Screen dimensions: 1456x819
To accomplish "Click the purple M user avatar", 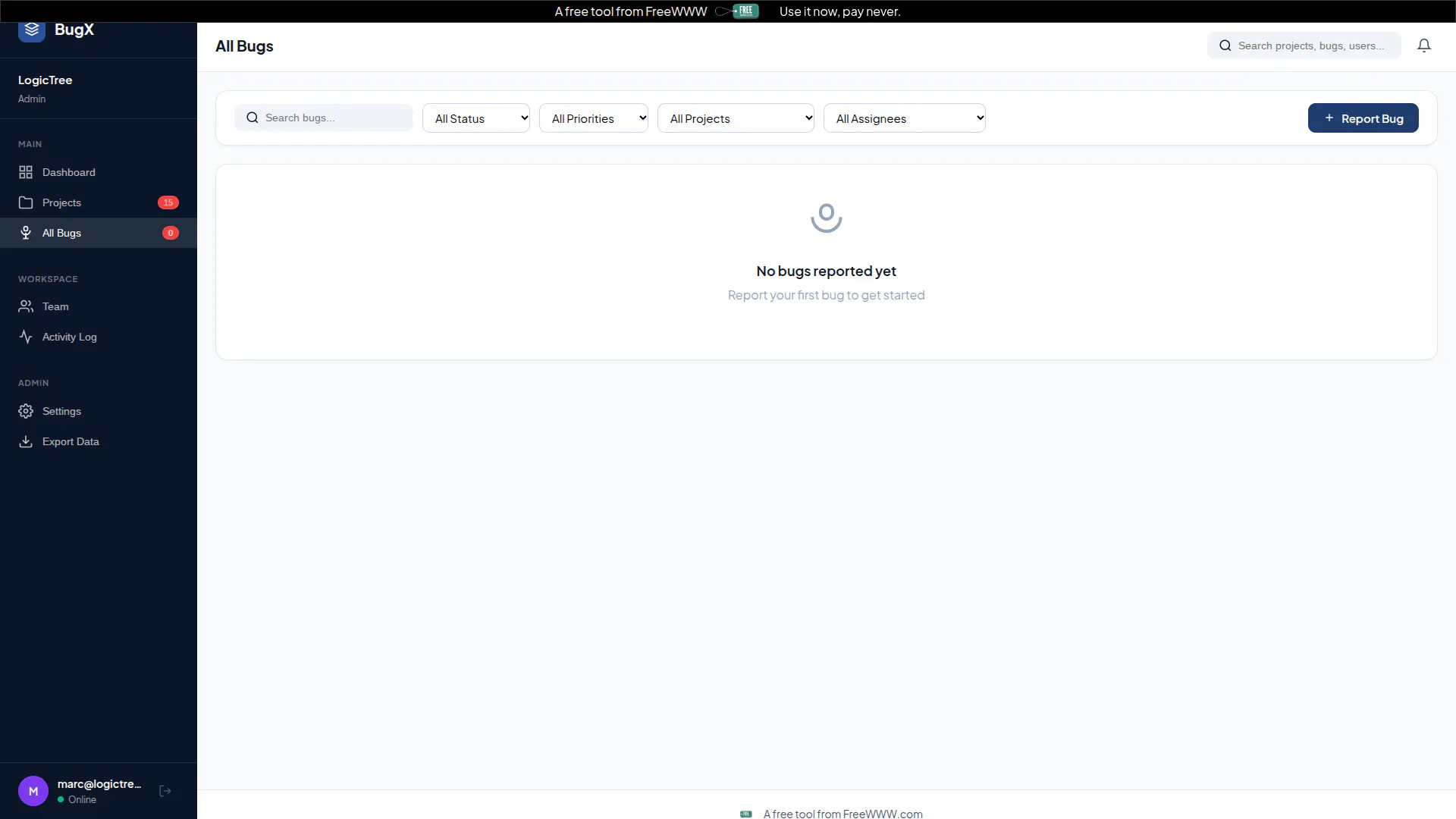I will tap(33, 791).
